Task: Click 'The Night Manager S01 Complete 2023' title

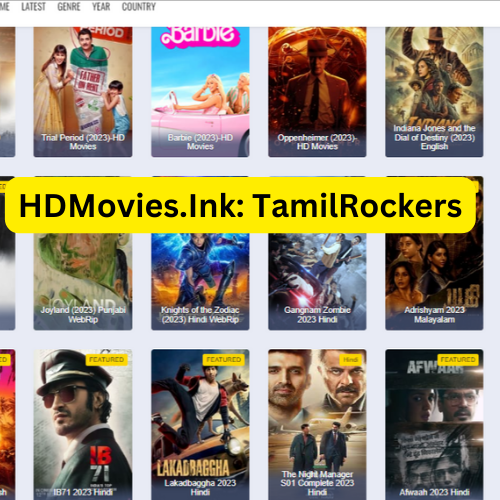Action: click(317, 483)
